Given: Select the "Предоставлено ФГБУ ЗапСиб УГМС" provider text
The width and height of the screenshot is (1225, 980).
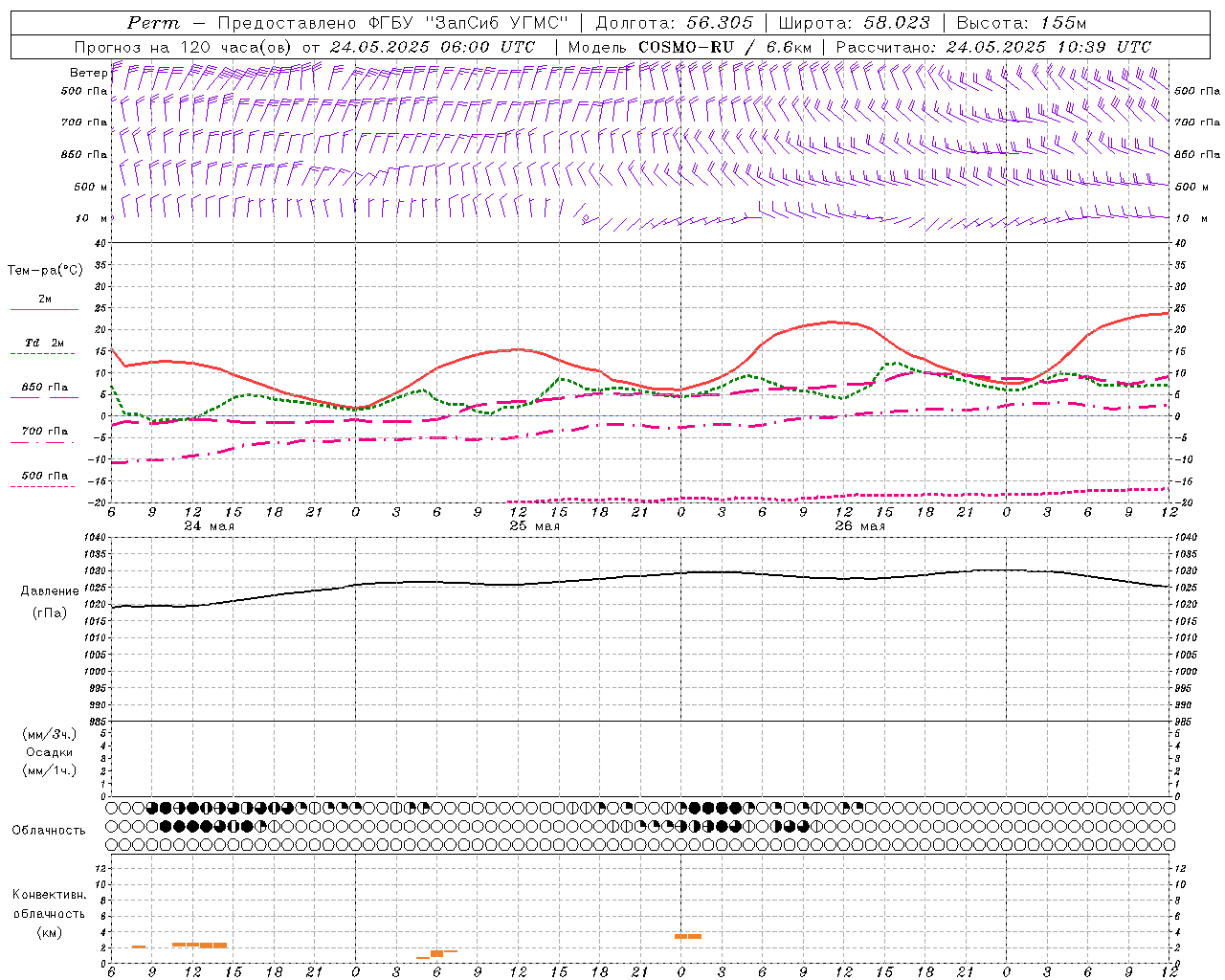Looking at the screenshot, I should point(393,23).
